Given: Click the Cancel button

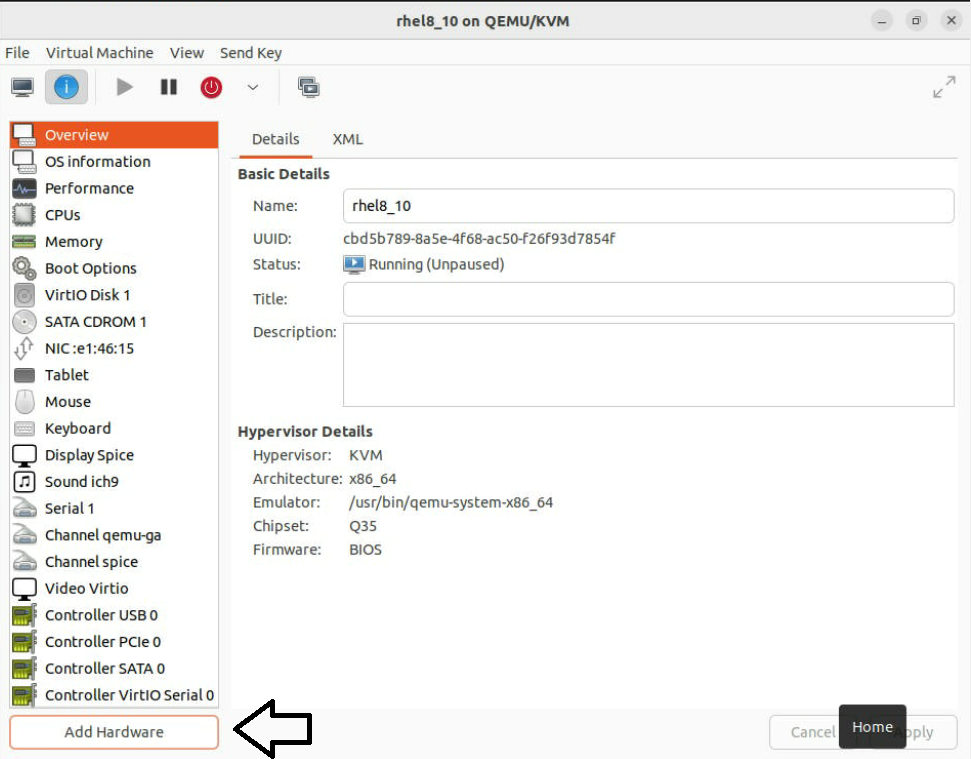Looking at the screenshot, I should [805, 732].
